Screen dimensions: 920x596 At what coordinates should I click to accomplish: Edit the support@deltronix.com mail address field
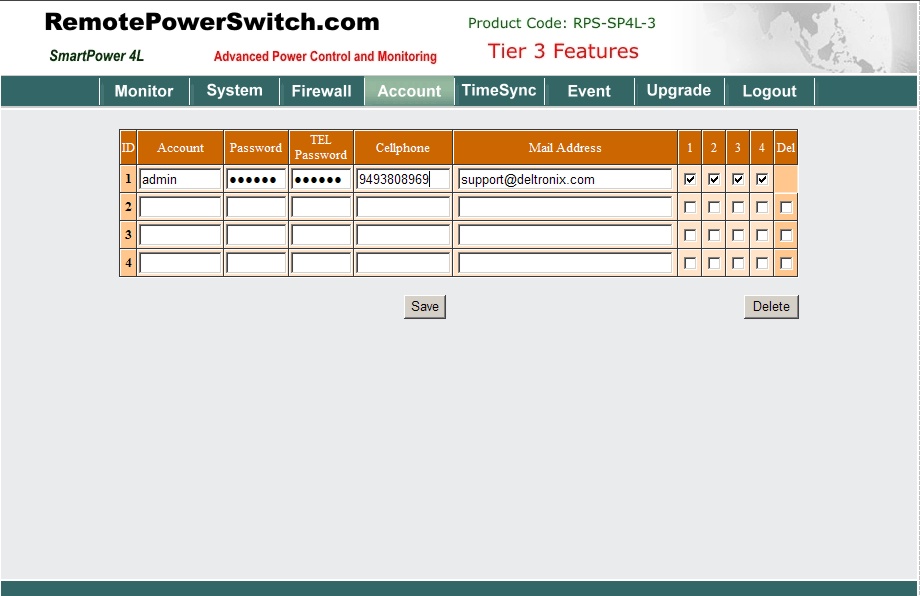(565, 179)
